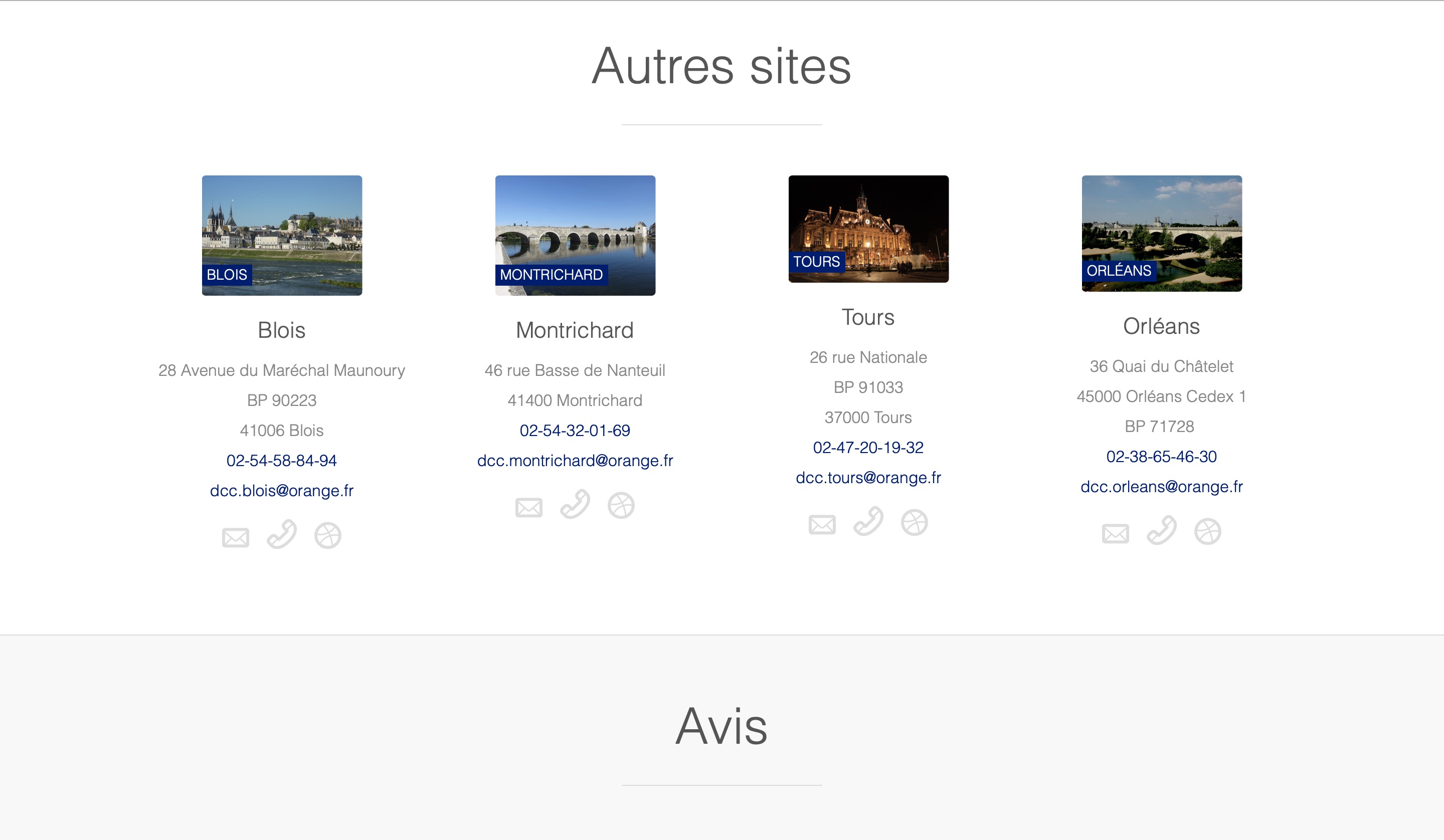Click the globe icon under Montrichard
This screenshot has width=1444, height=840.
pos(621,505)
